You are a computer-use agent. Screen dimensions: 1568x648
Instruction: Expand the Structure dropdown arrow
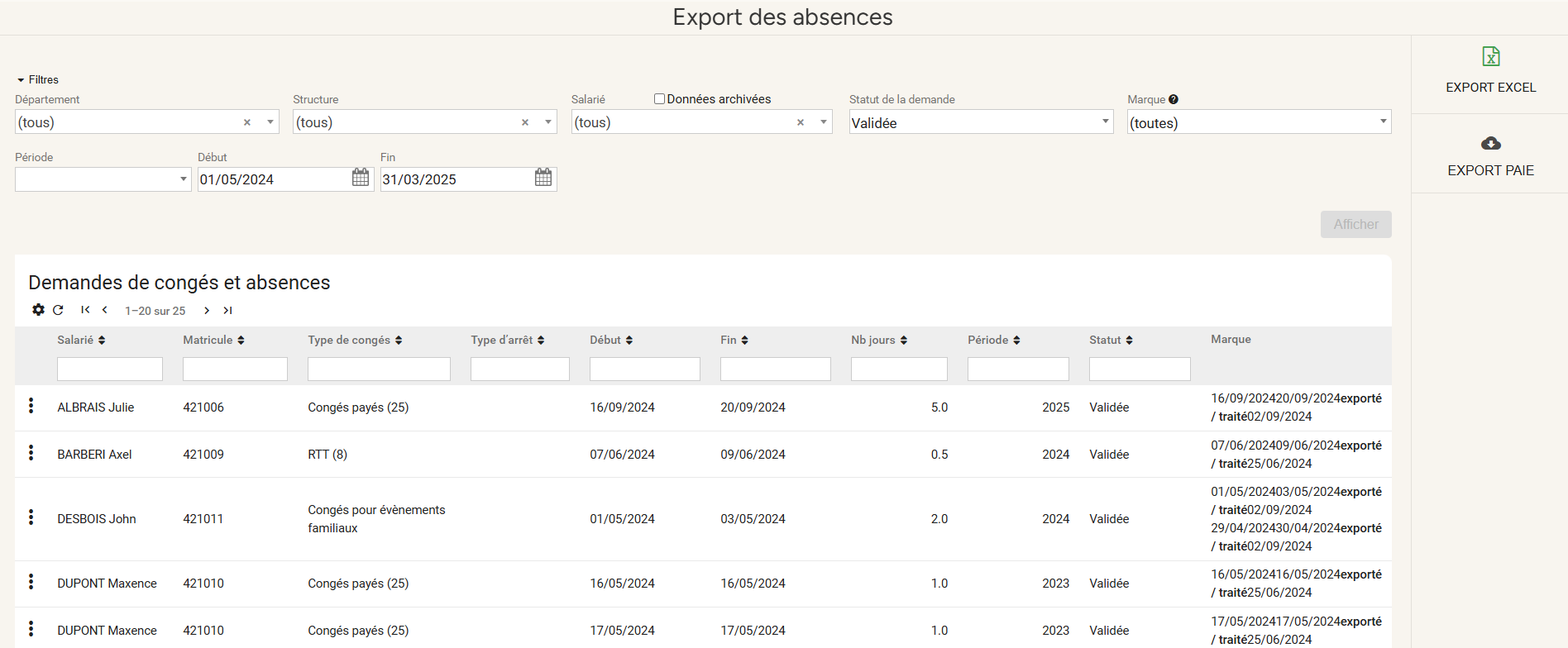coord(547,122)
